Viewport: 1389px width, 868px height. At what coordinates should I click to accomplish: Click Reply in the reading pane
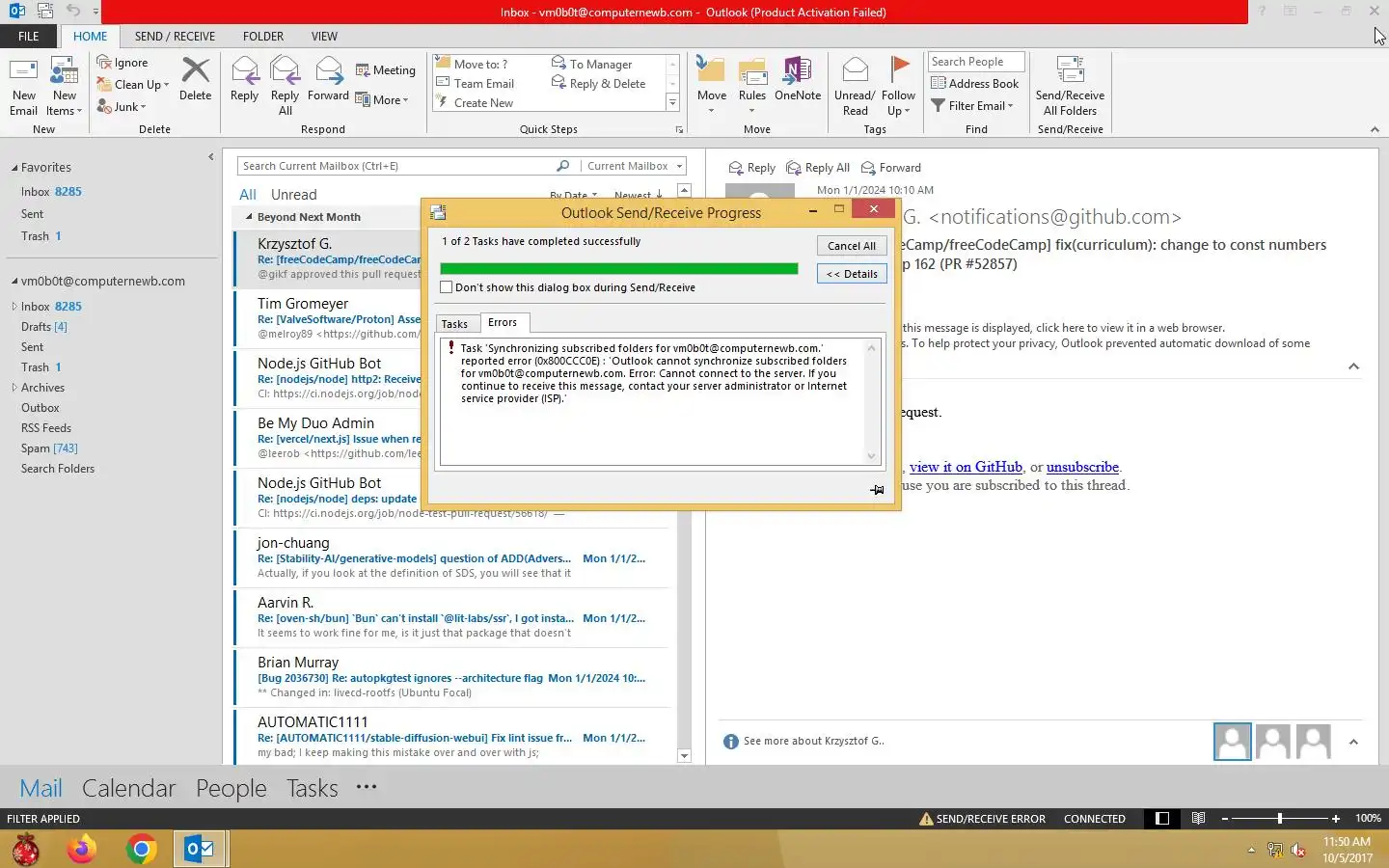[x=751, y=168]
